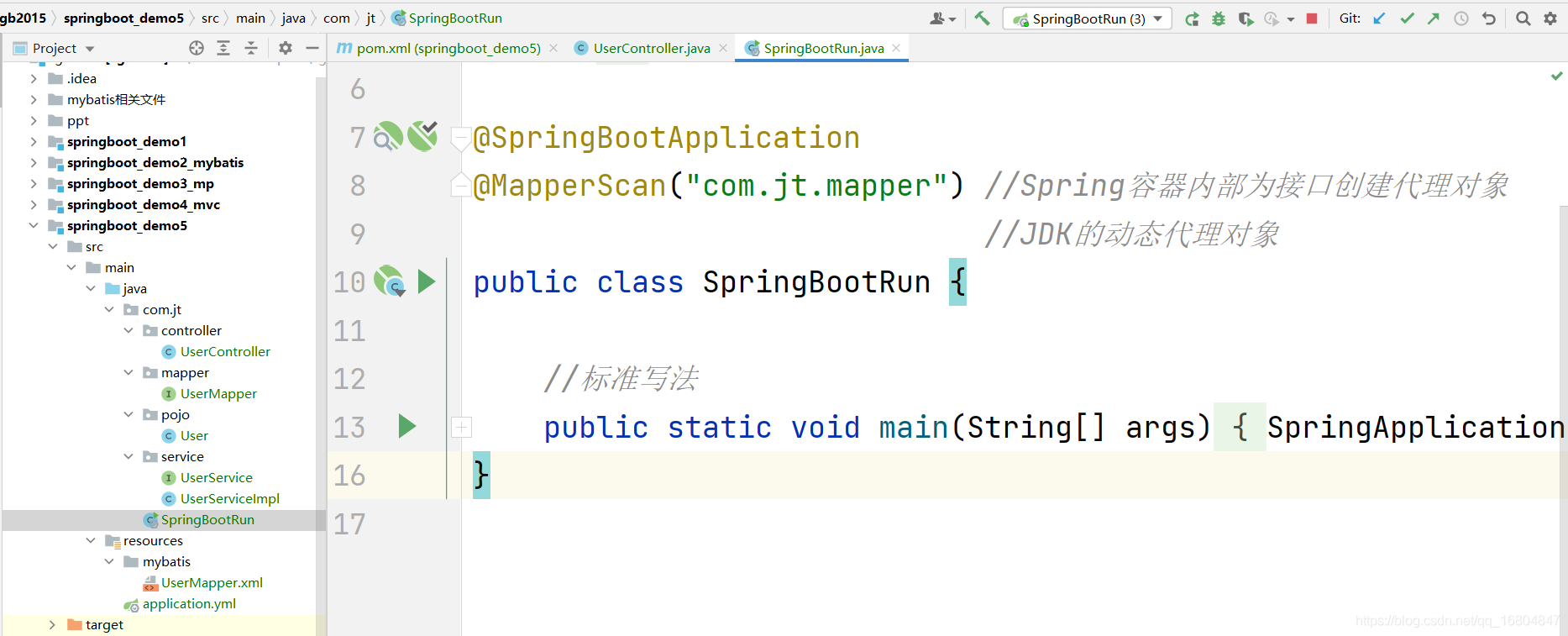1568x636 pixels.
Task: Click line number 11 in editor gutter
Action: [x=349, y=330]
